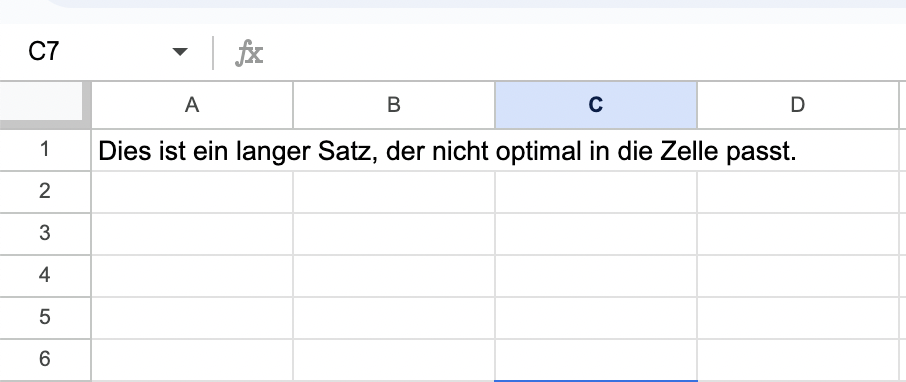Select row 2 header
The height and width of the screenshot is (382, 906).
pos(45,192)
